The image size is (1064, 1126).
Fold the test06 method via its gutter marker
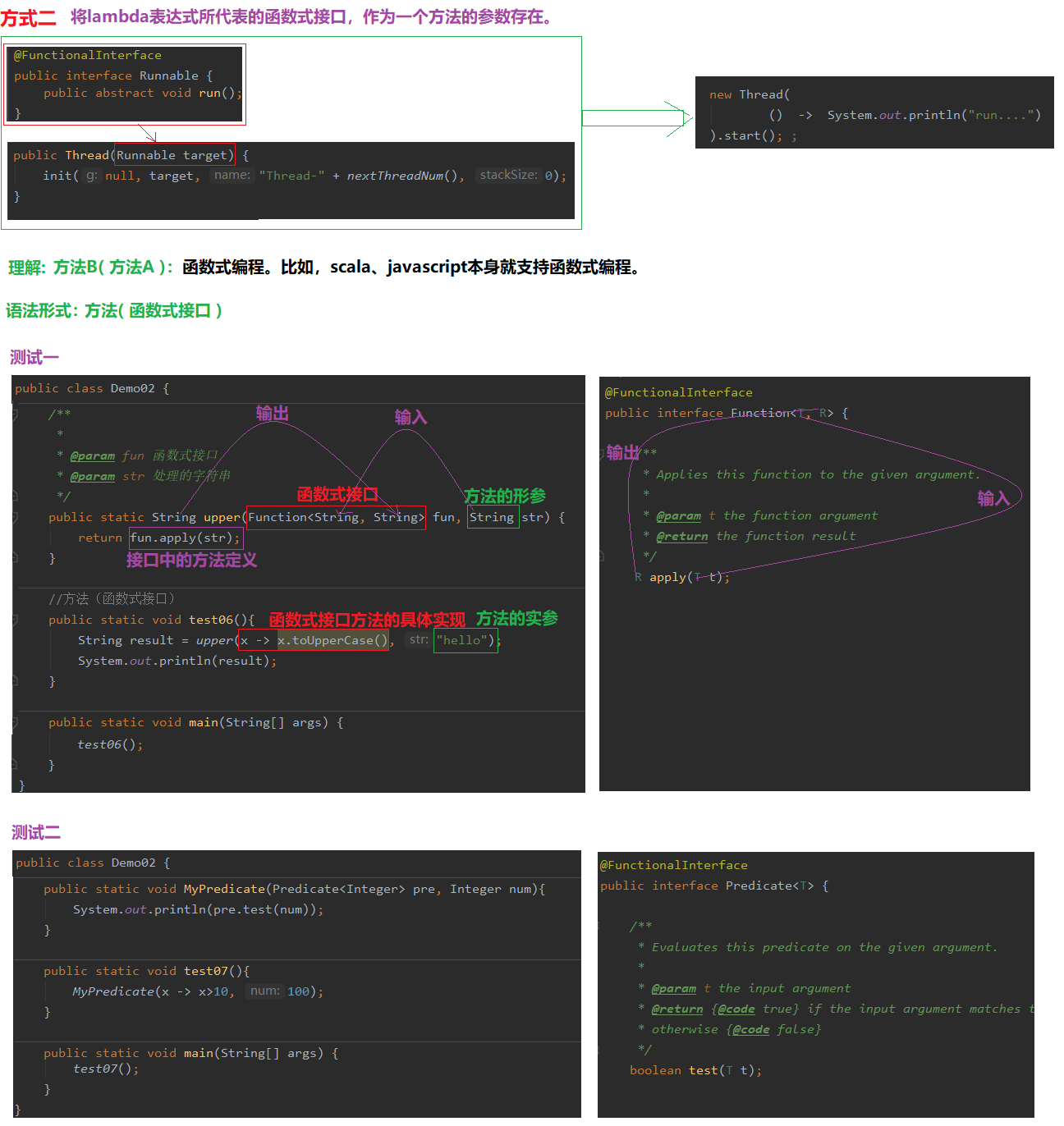pyautogui.click(x=16, y=620)
